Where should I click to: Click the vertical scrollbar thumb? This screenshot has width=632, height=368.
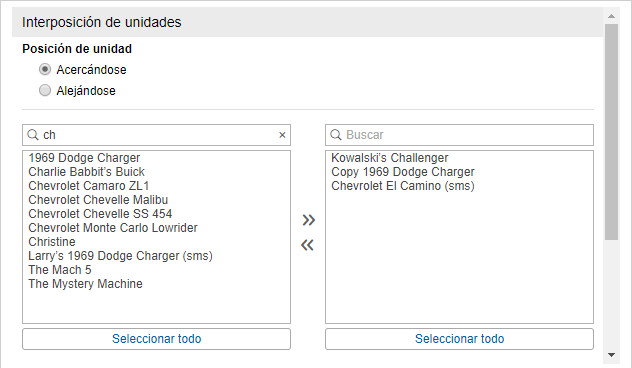coord(611,132)
